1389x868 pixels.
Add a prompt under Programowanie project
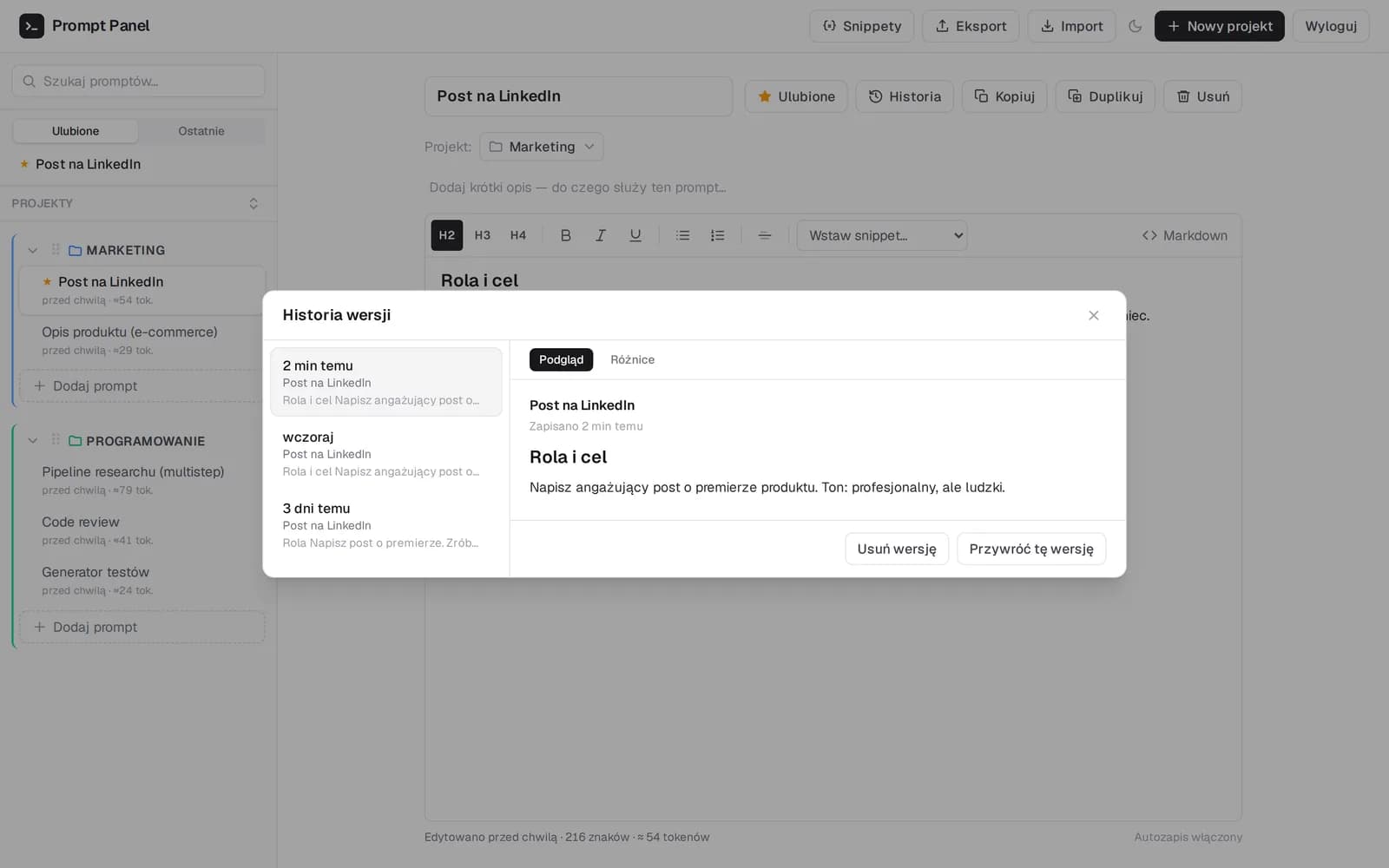click(142, 627)
